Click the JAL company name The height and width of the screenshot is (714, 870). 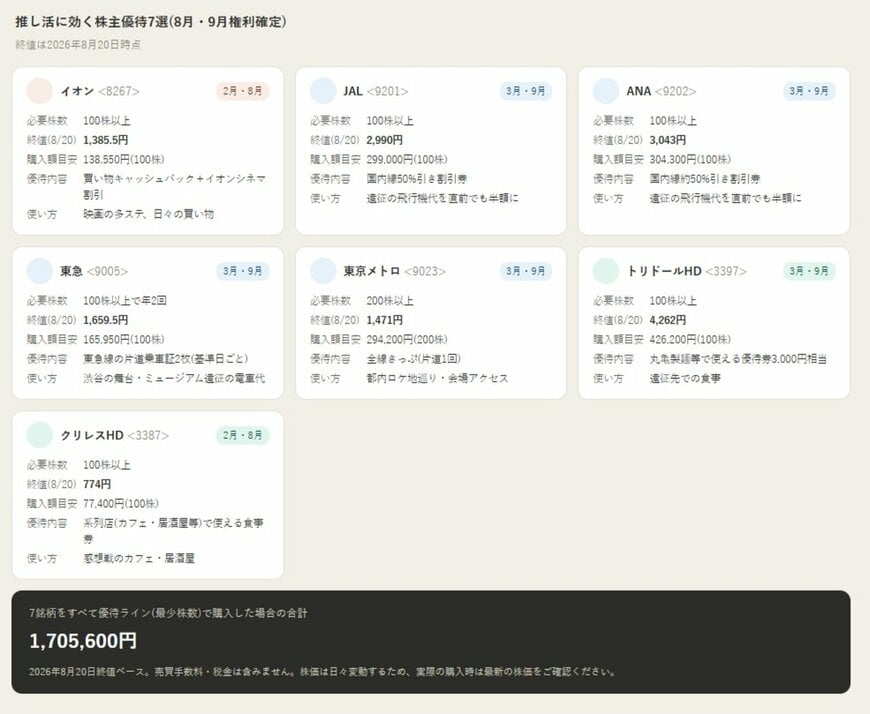pos(353,91)
